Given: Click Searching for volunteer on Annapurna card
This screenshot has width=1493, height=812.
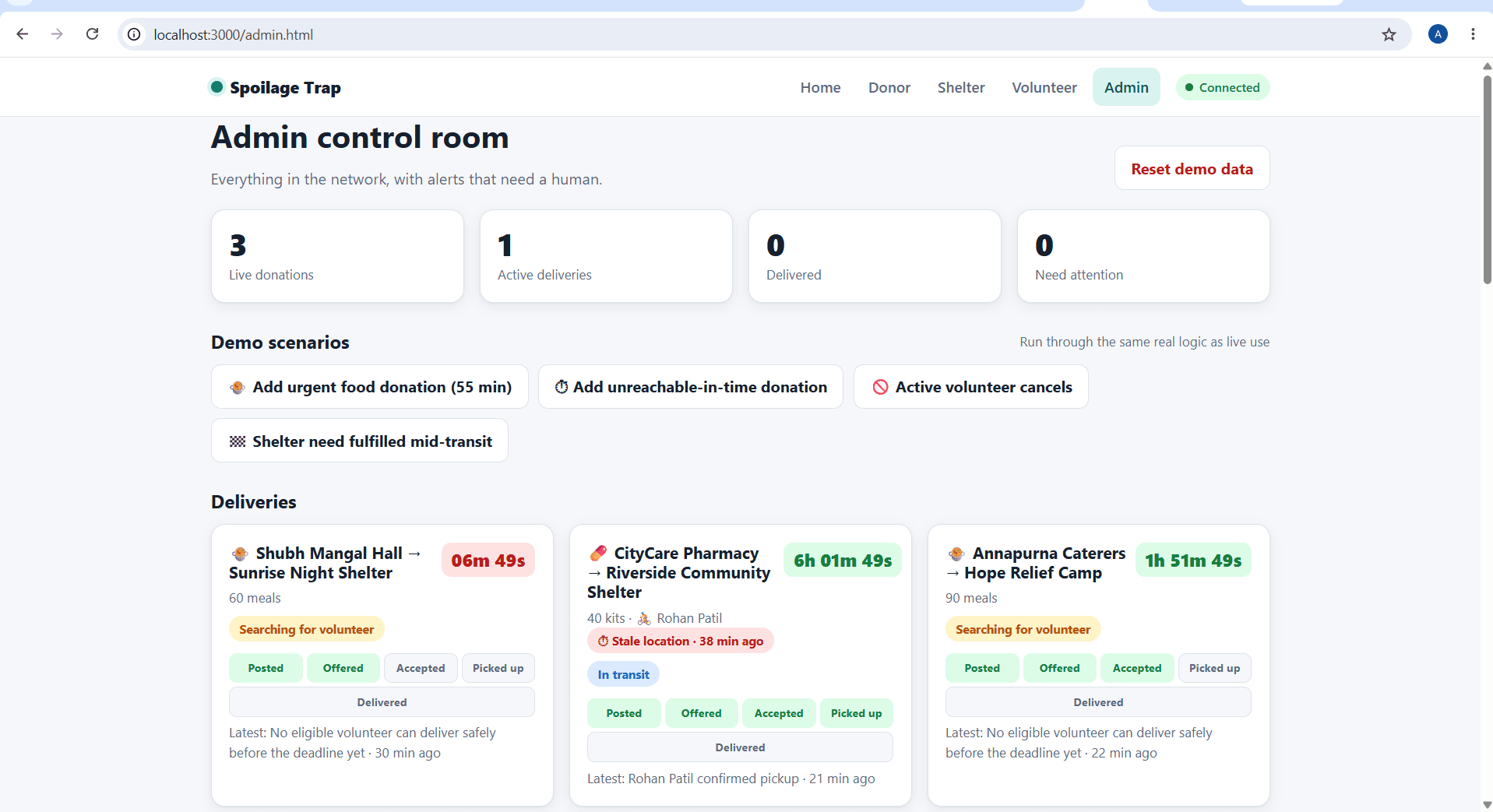Looking at the screenshot, I should click(1023, 629).
